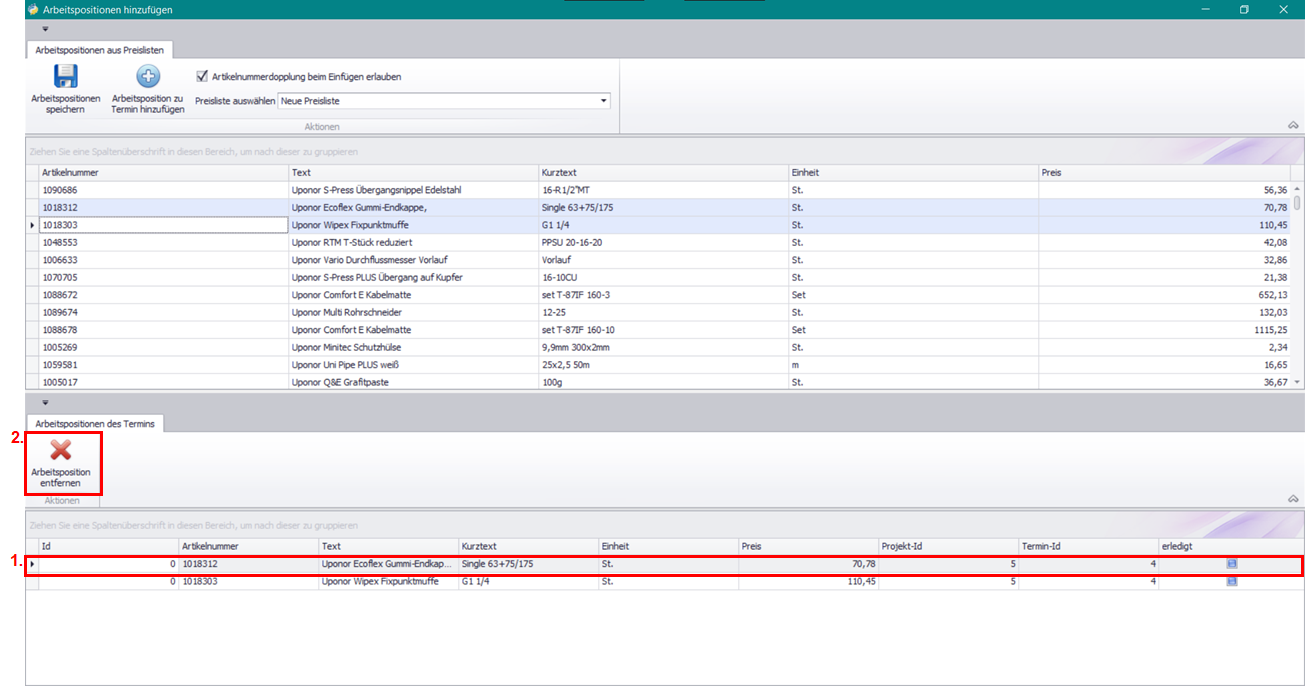The height and width of the screenshot is (686, 1305).
Task: Click Artikelnummer cell 1018303 in the price list
Action: click(160, 225)
